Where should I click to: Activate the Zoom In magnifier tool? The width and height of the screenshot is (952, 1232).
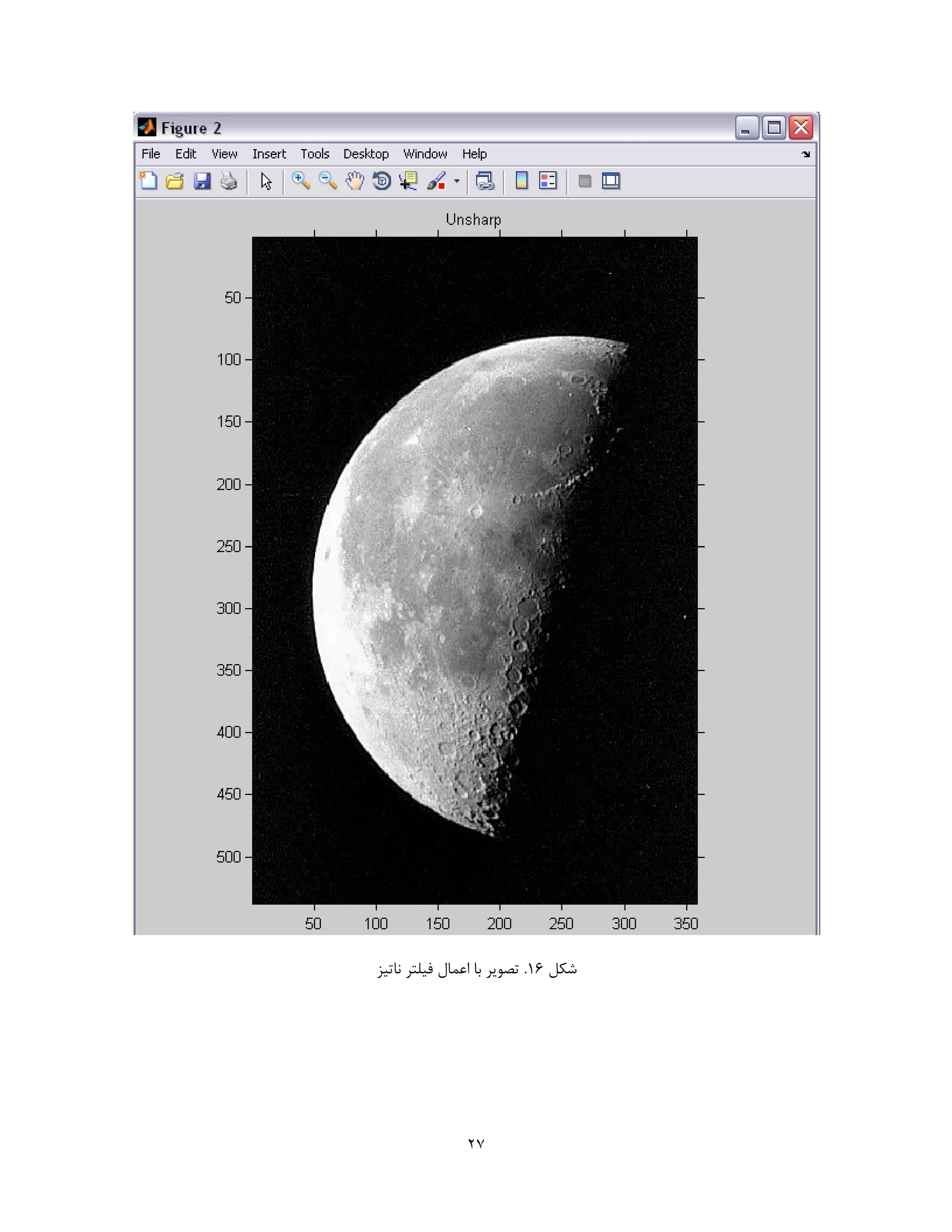[301, 181]
